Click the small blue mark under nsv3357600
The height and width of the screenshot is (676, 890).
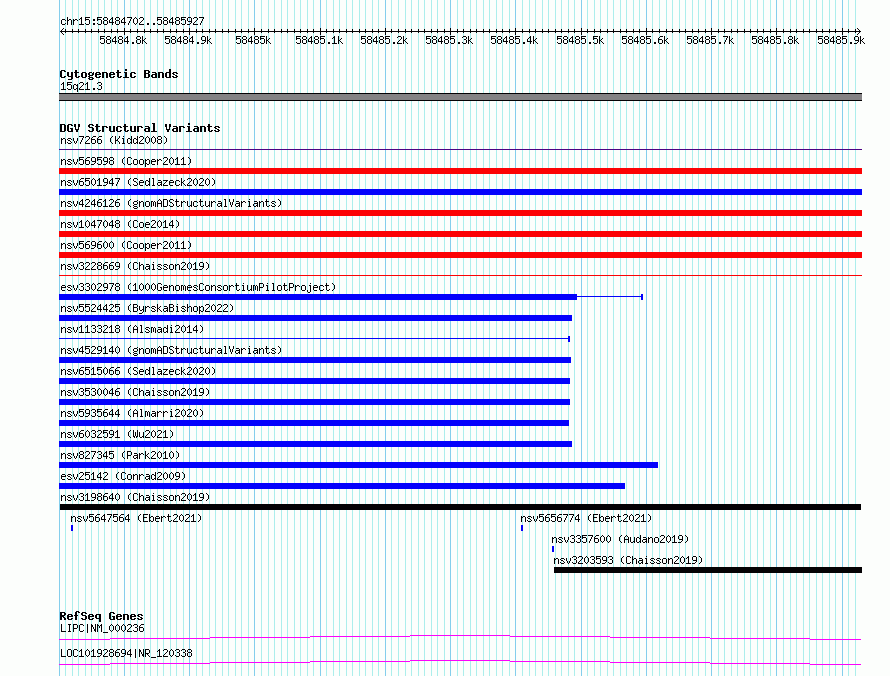click(x=553, y=549)
